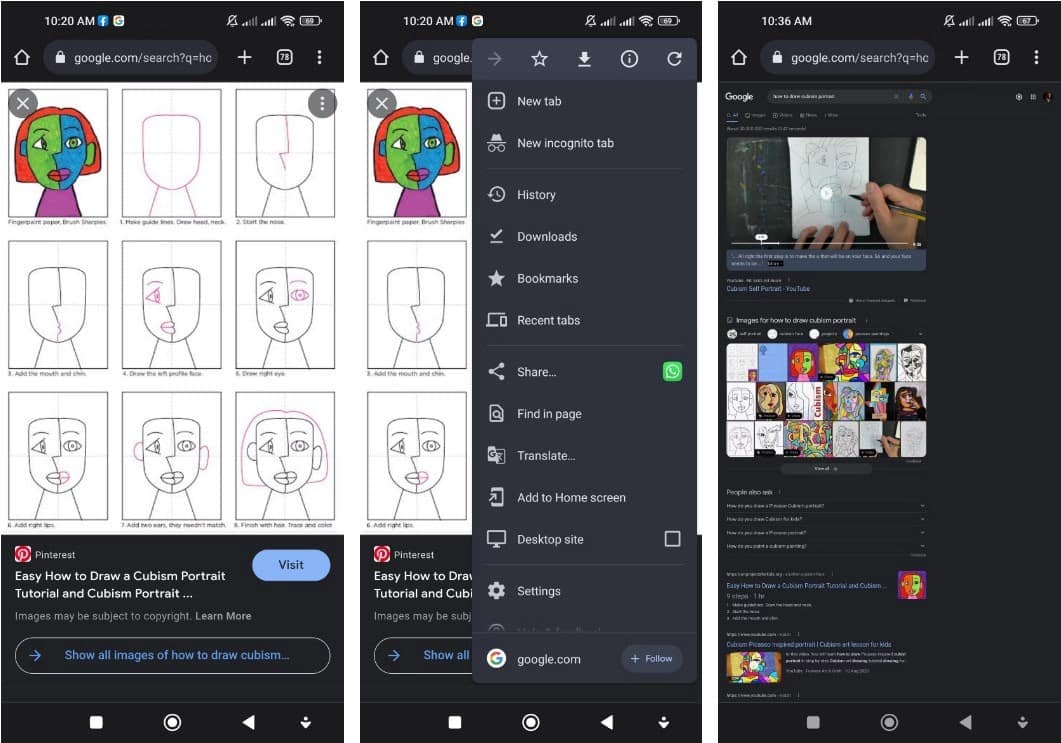Open History from the Chrome menu
This screenshot has width=1061, height=743.
click(585, 194)
